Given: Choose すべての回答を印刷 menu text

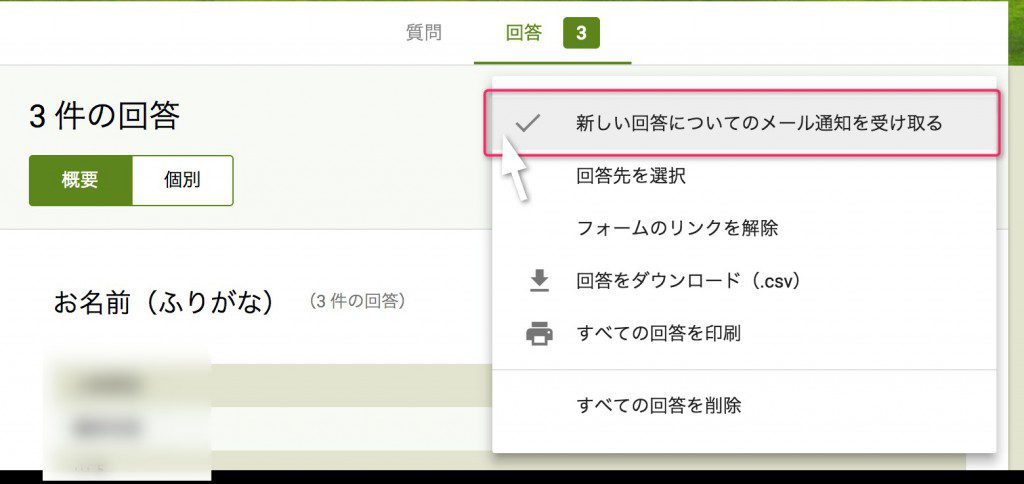Looking at the screenshot, I should pyautogui.click(x=658, y=333).
